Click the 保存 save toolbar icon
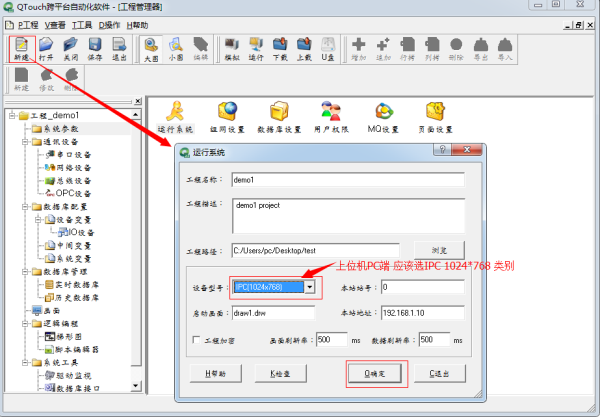600x417 pixels. 95,49
